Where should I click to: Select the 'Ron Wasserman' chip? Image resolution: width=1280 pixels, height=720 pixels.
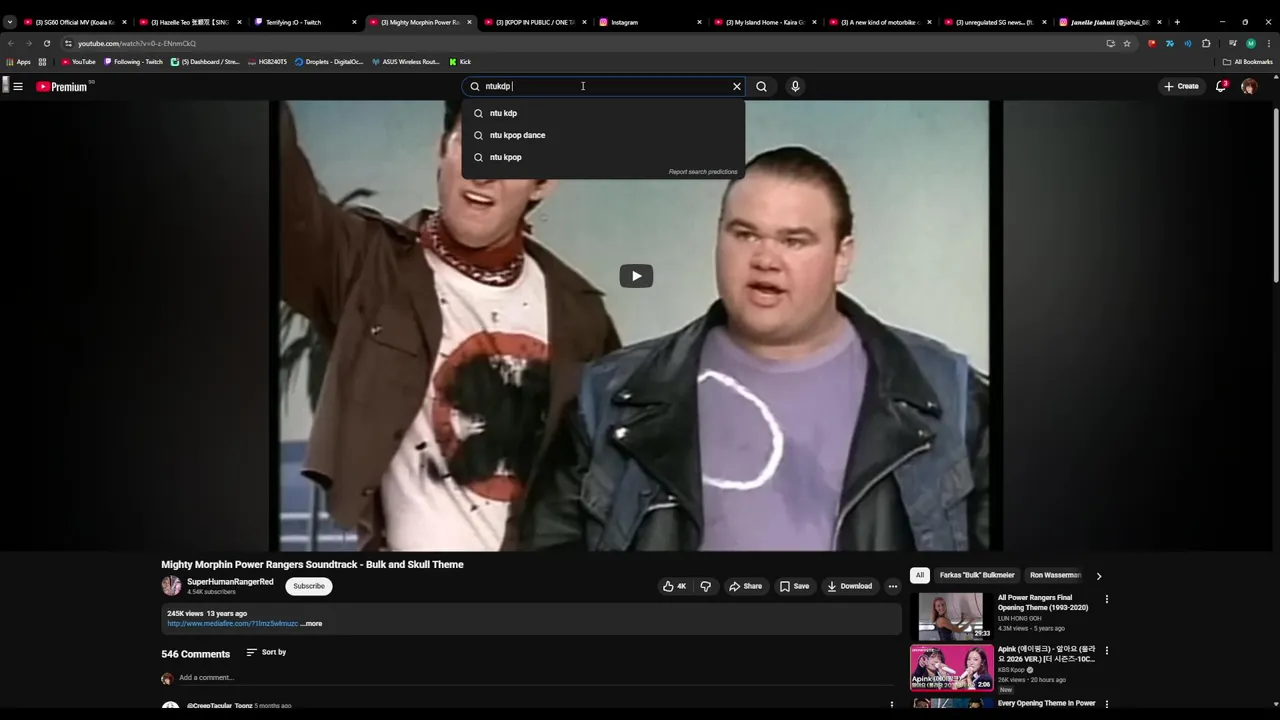[1055, 575]
